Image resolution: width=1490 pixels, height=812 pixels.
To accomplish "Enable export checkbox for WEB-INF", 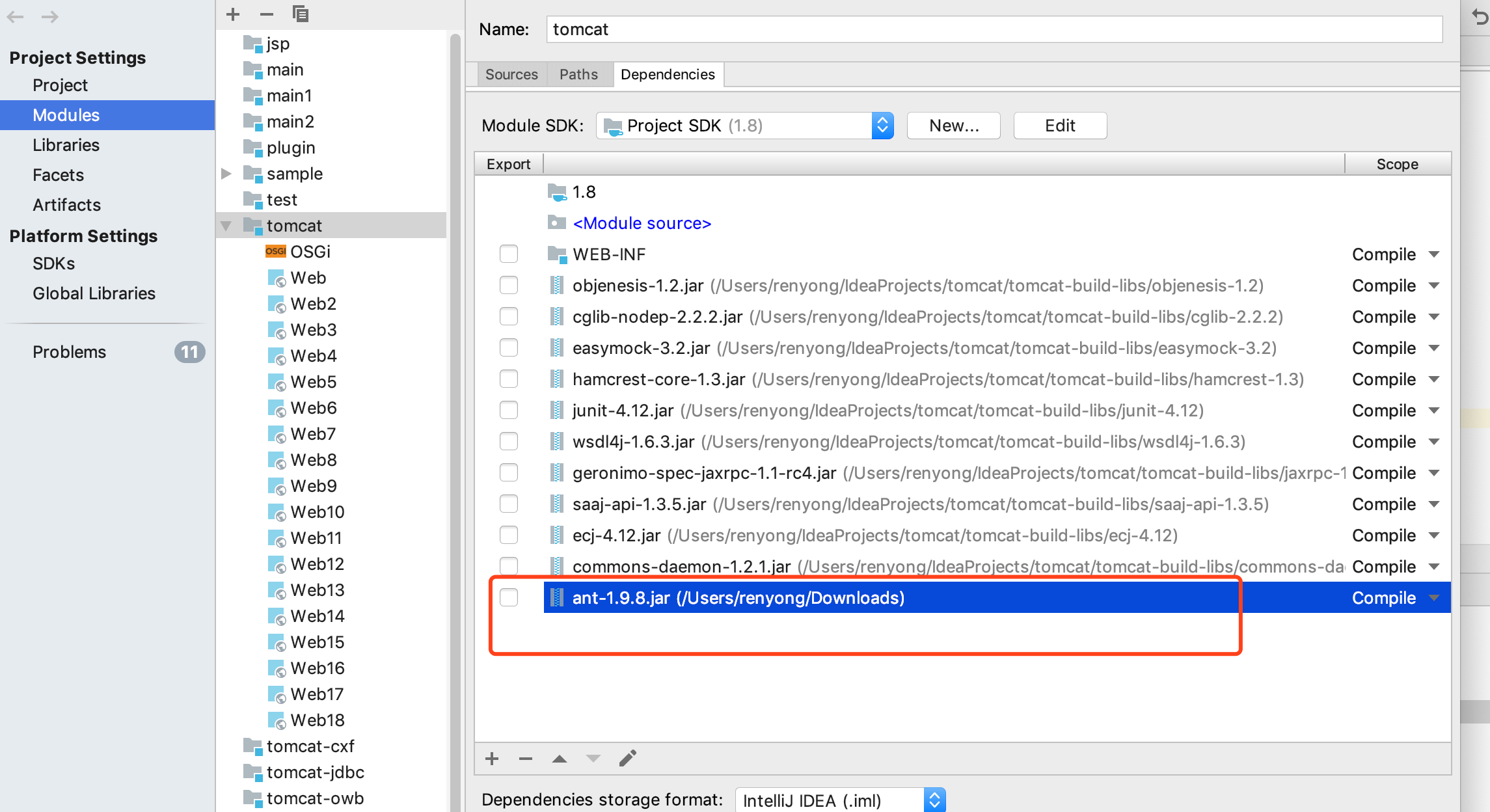I will pos(509,254).
